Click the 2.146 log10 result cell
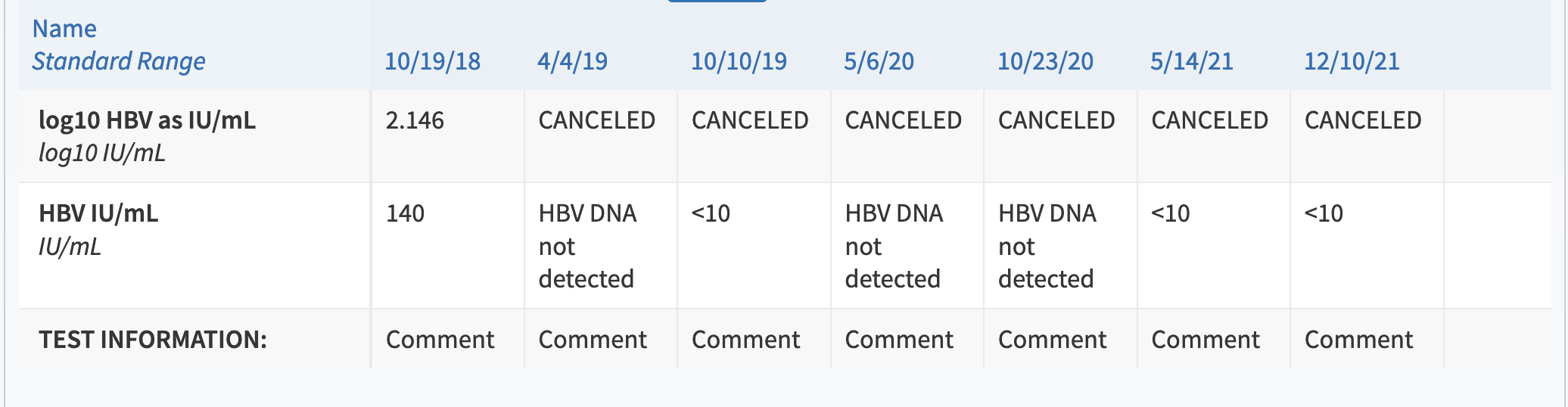The width and height of the screenshot is (1568, 407). click(x=415, y=120)
